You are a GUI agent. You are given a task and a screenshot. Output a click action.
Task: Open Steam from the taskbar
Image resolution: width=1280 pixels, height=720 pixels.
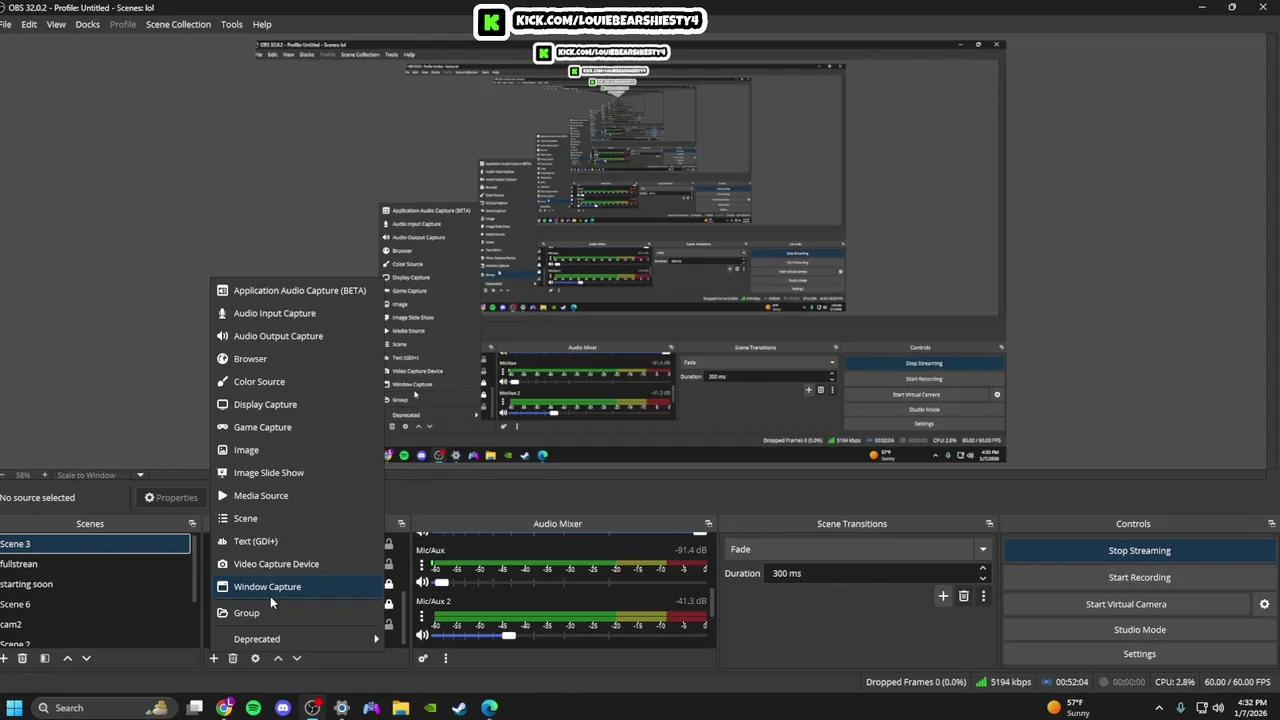click(459, 708)
